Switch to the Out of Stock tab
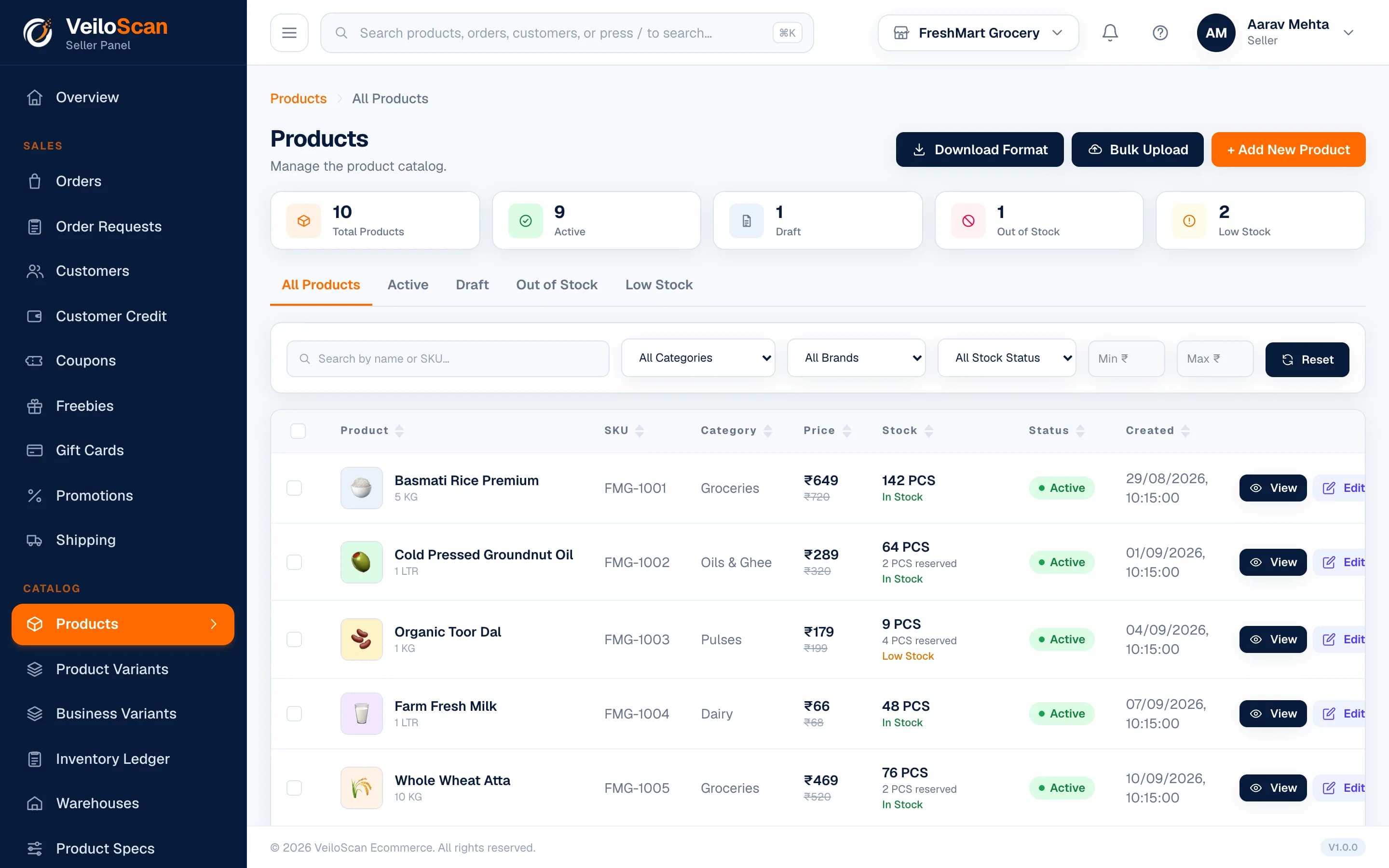 click(x=556, y=285)
